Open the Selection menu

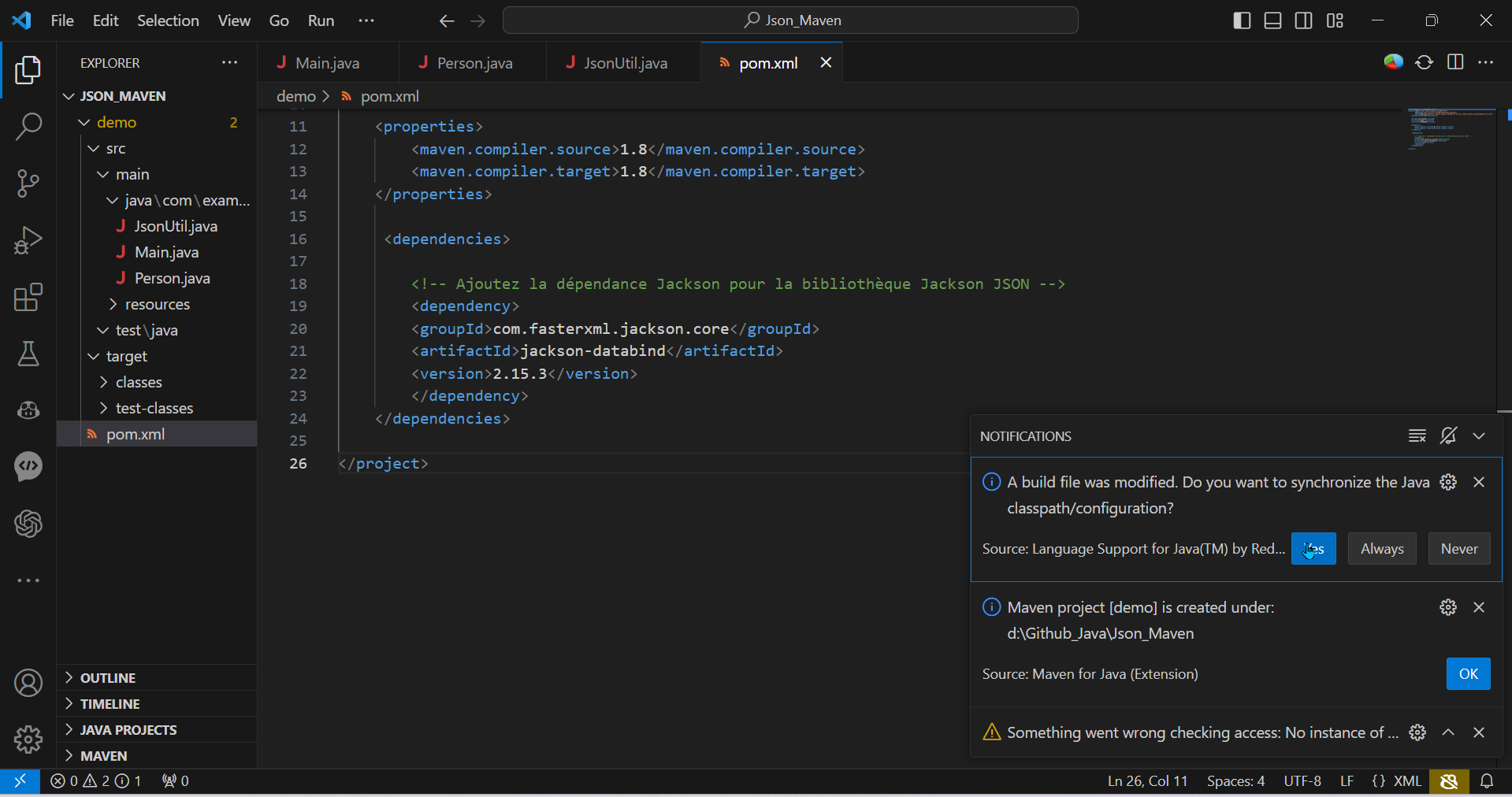[168, 20]
